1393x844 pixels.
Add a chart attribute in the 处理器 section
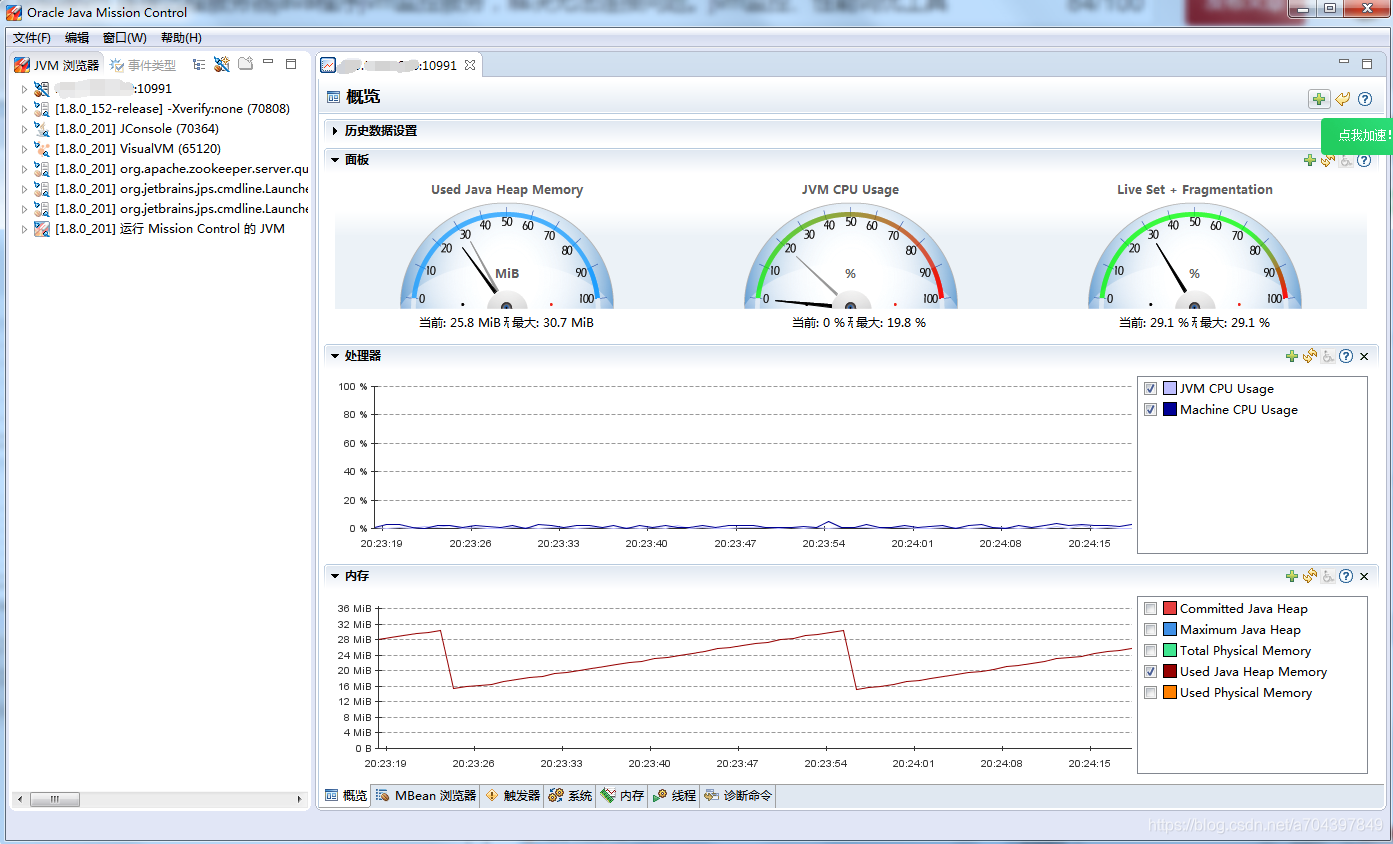(1292, 356)
